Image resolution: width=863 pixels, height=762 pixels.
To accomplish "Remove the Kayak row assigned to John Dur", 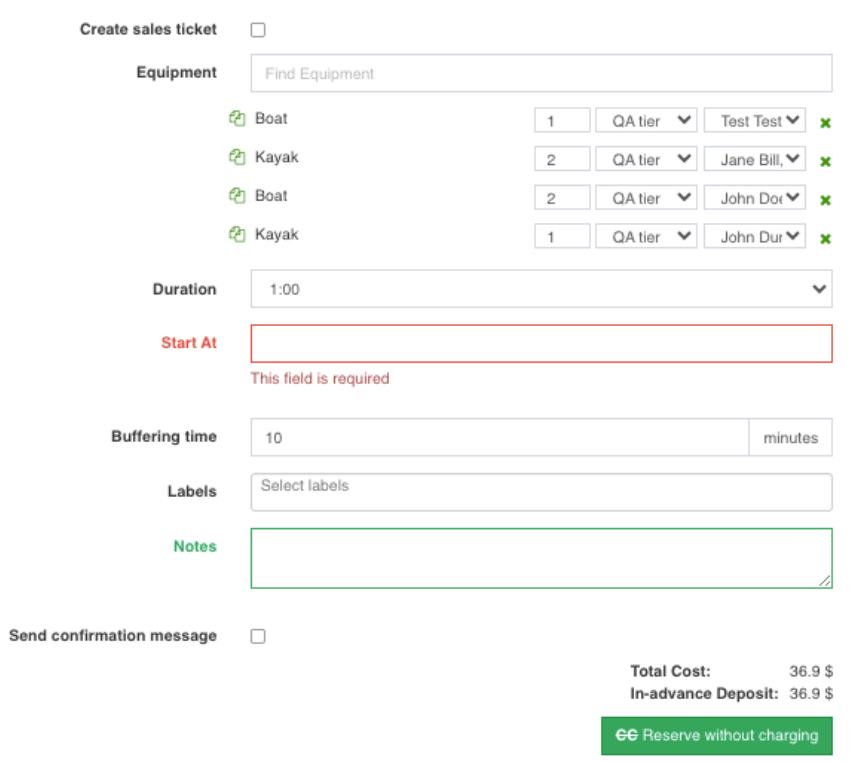I will click(x=825, y=238).
